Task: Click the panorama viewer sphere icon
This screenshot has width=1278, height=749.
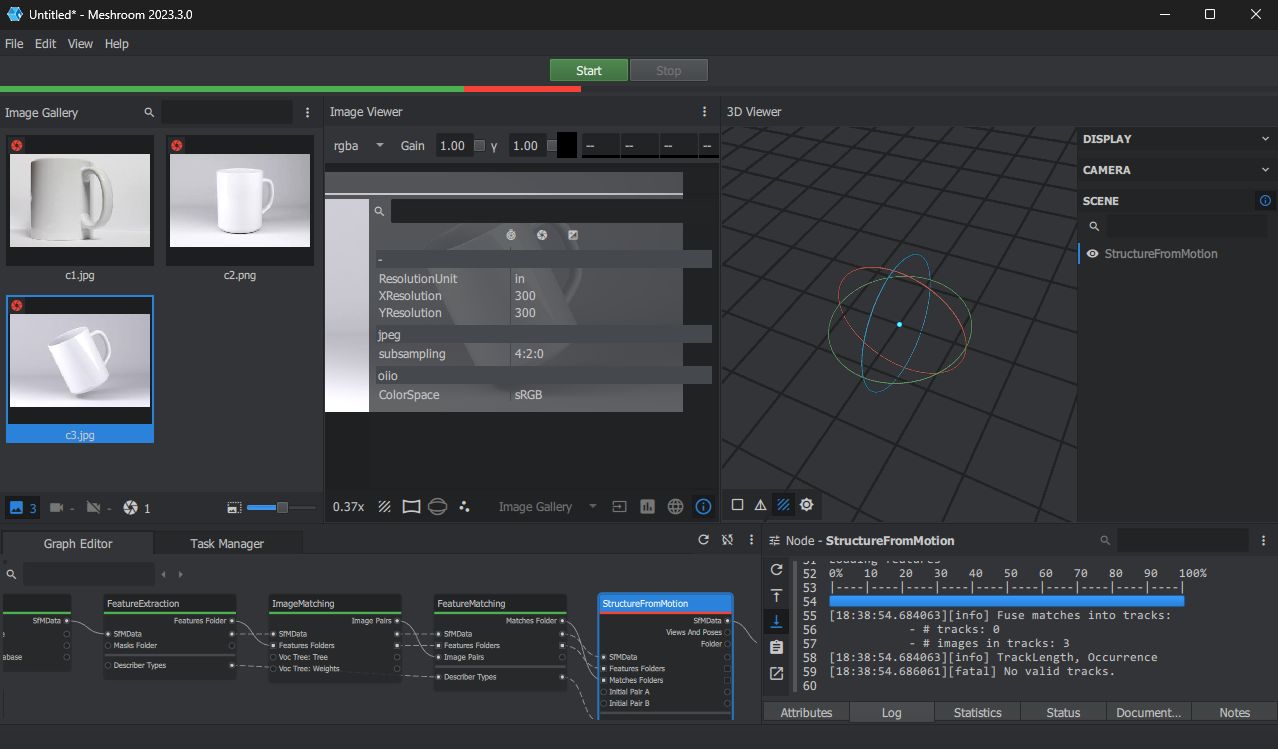Action: 437,507
